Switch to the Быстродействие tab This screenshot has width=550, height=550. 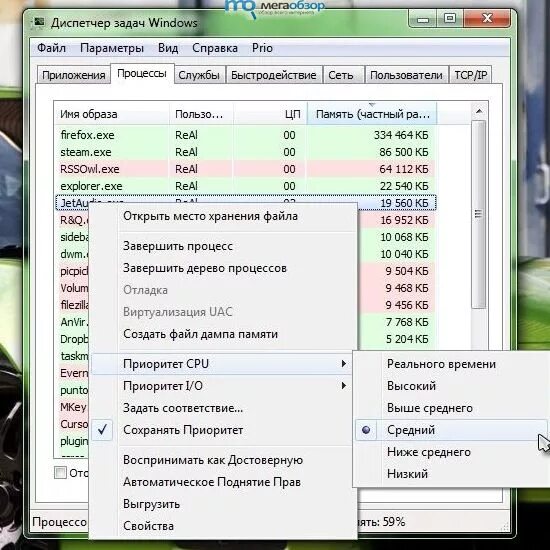274,75
